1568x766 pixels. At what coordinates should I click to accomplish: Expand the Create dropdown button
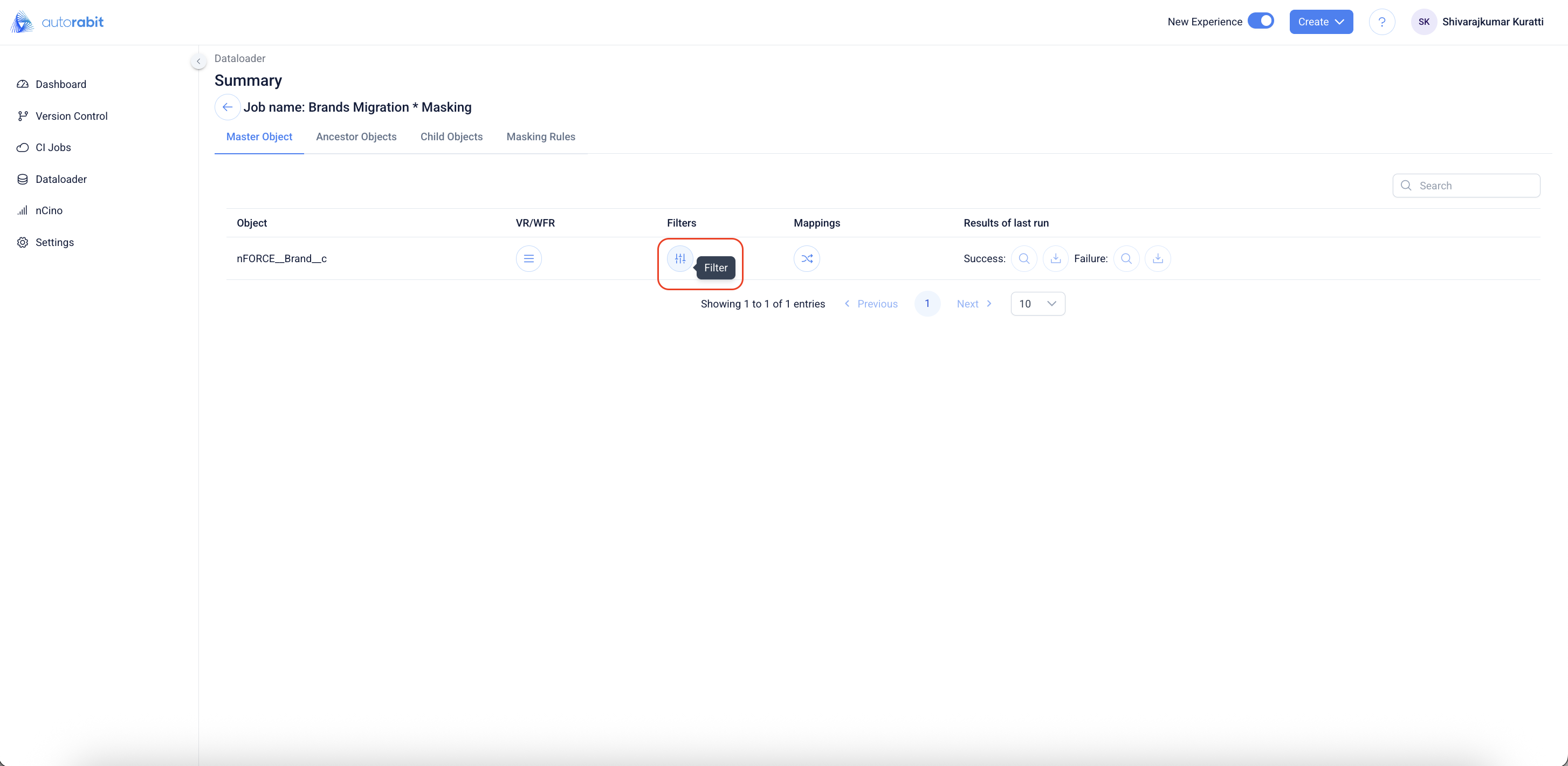click(1321, 22)
